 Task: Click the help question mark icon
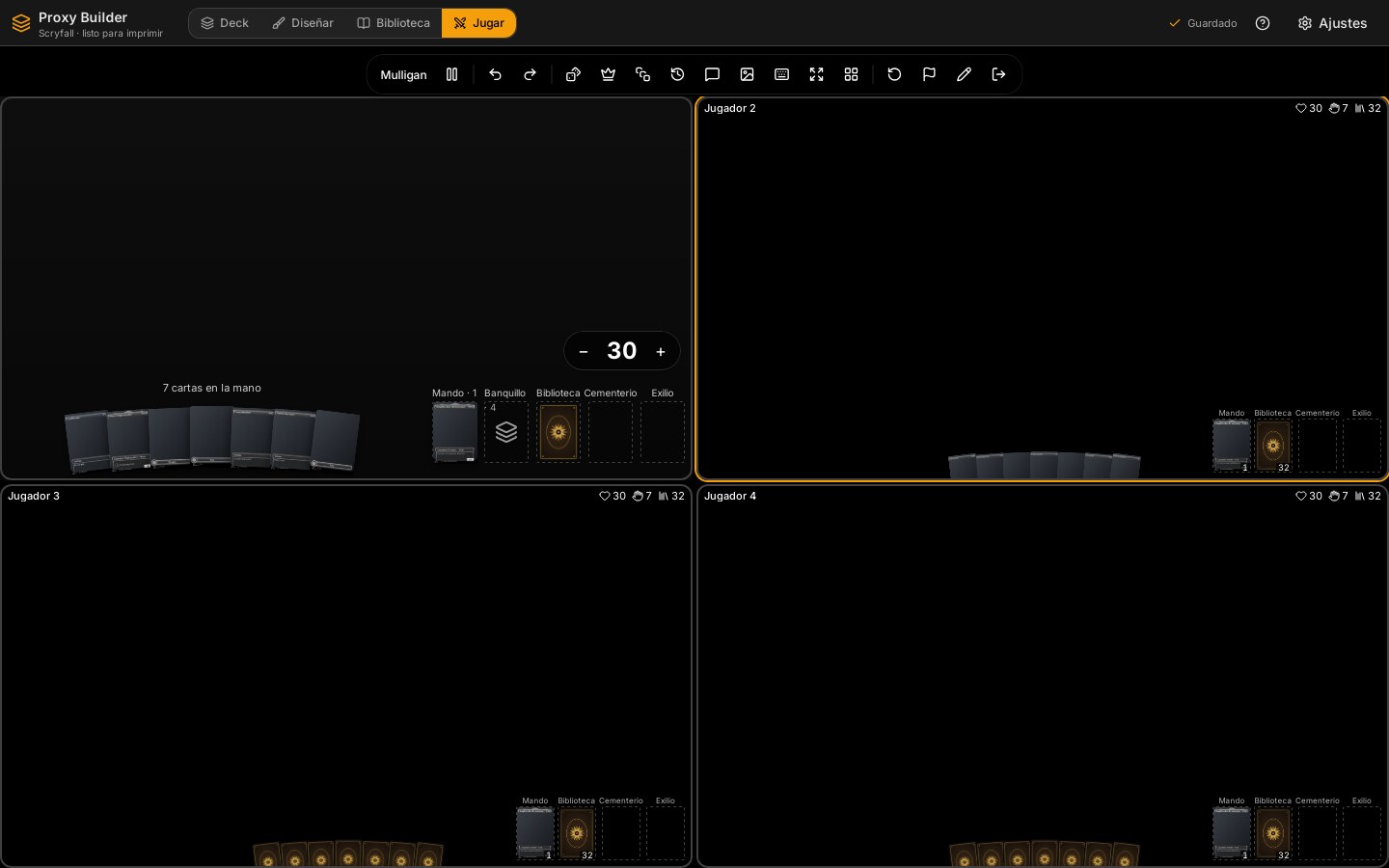1263,23
